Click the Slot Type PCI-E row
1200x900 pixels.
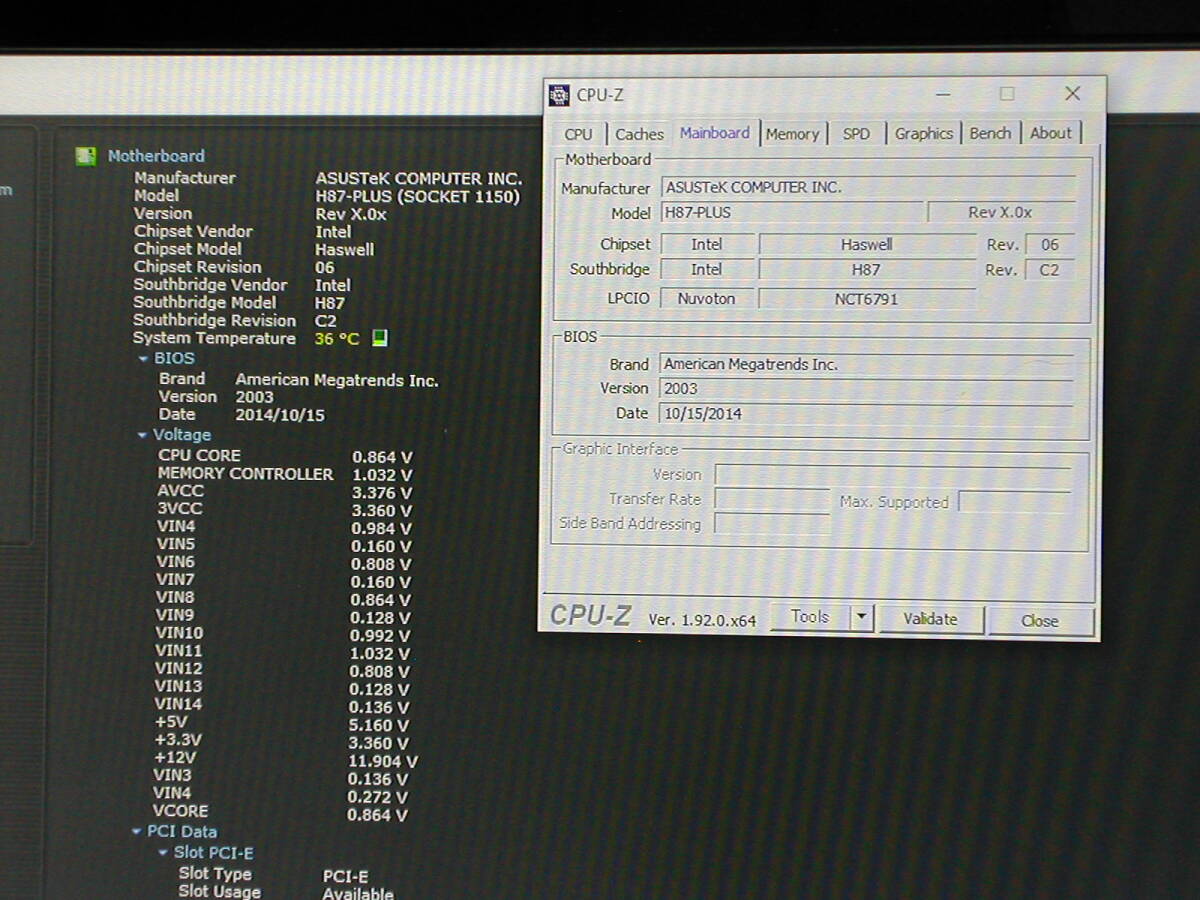[274, 875]
